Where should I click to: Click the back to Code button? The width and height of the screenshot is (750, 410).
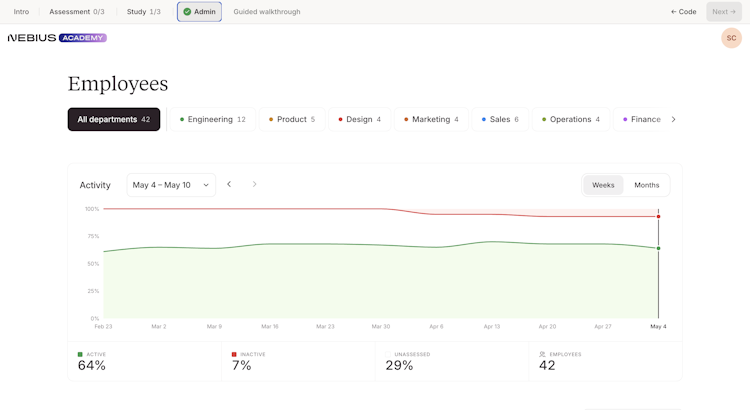click(684, 11)
